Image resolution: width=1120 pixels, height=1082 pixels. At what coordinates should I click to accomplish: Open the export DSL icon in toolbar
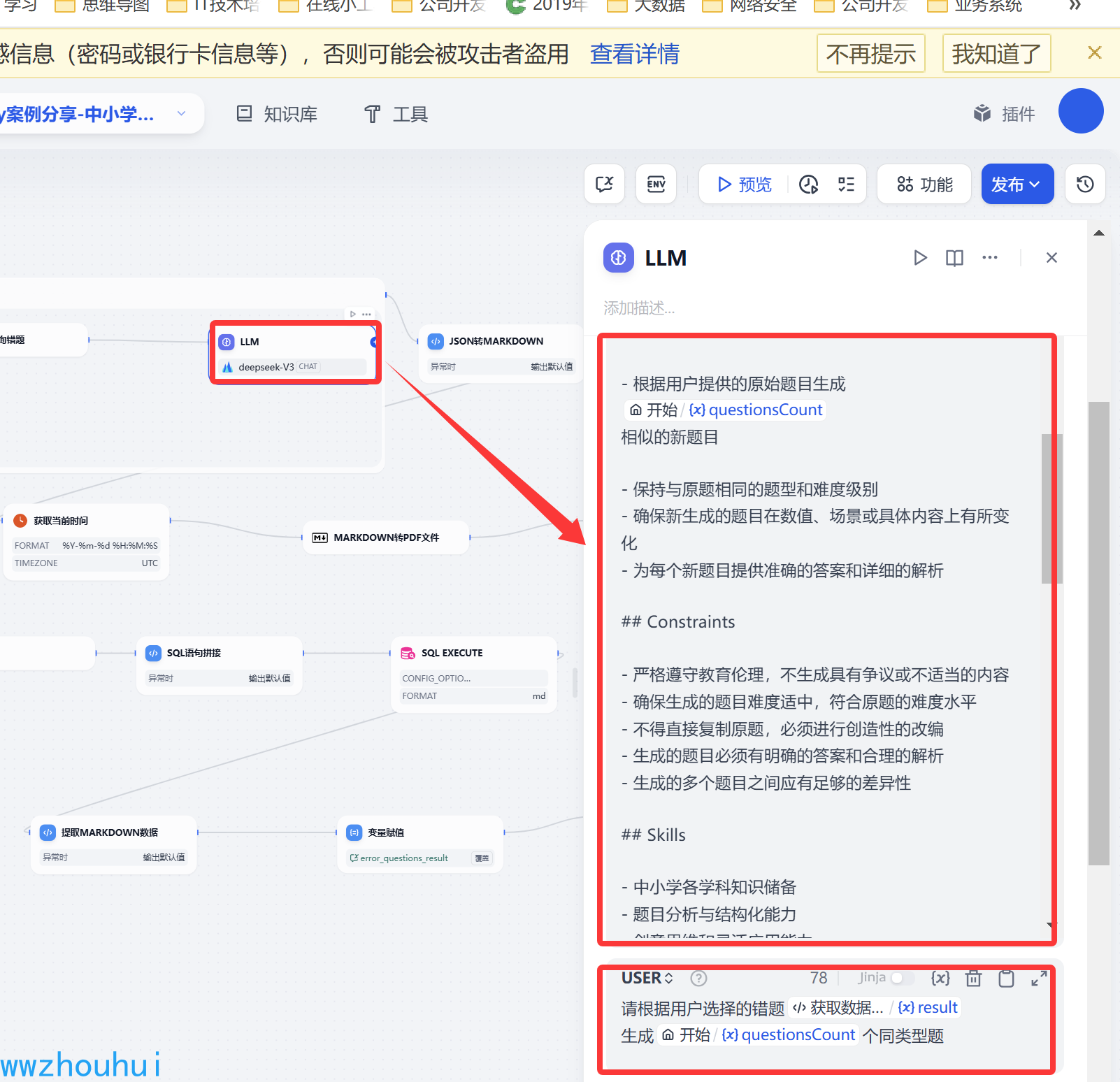pos(605,184)
